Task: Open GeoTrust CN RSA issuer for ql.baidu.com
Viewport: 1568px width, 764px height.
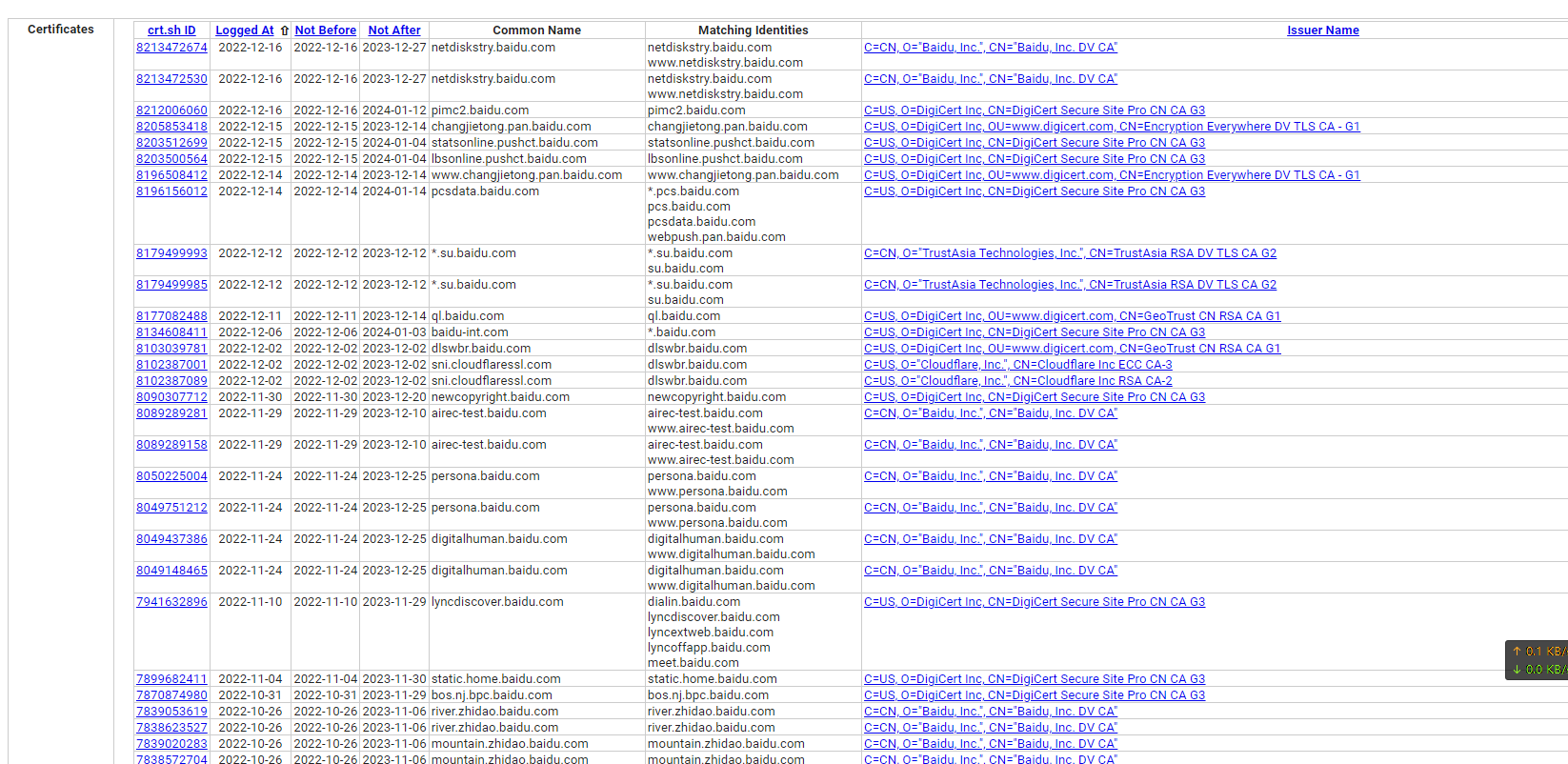Action: coord(1073,316)
